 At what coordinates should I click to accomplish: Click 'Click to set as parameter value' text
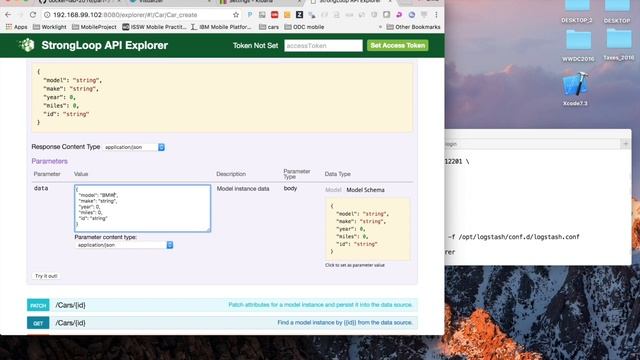(355, 265)
